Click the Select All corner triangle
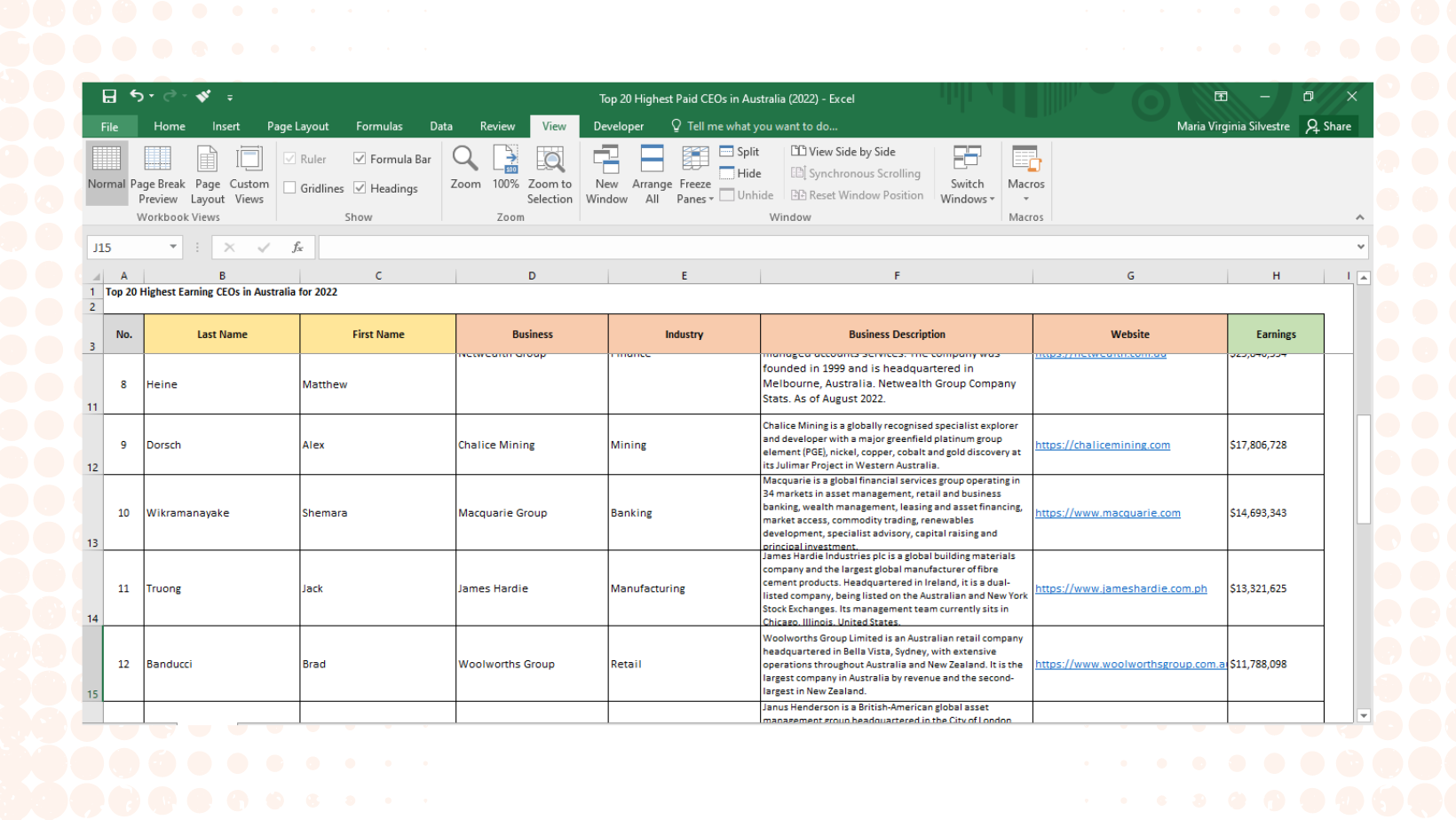Image resolution: width=1456 pixels, height=820 pixels. coord(96,276)
